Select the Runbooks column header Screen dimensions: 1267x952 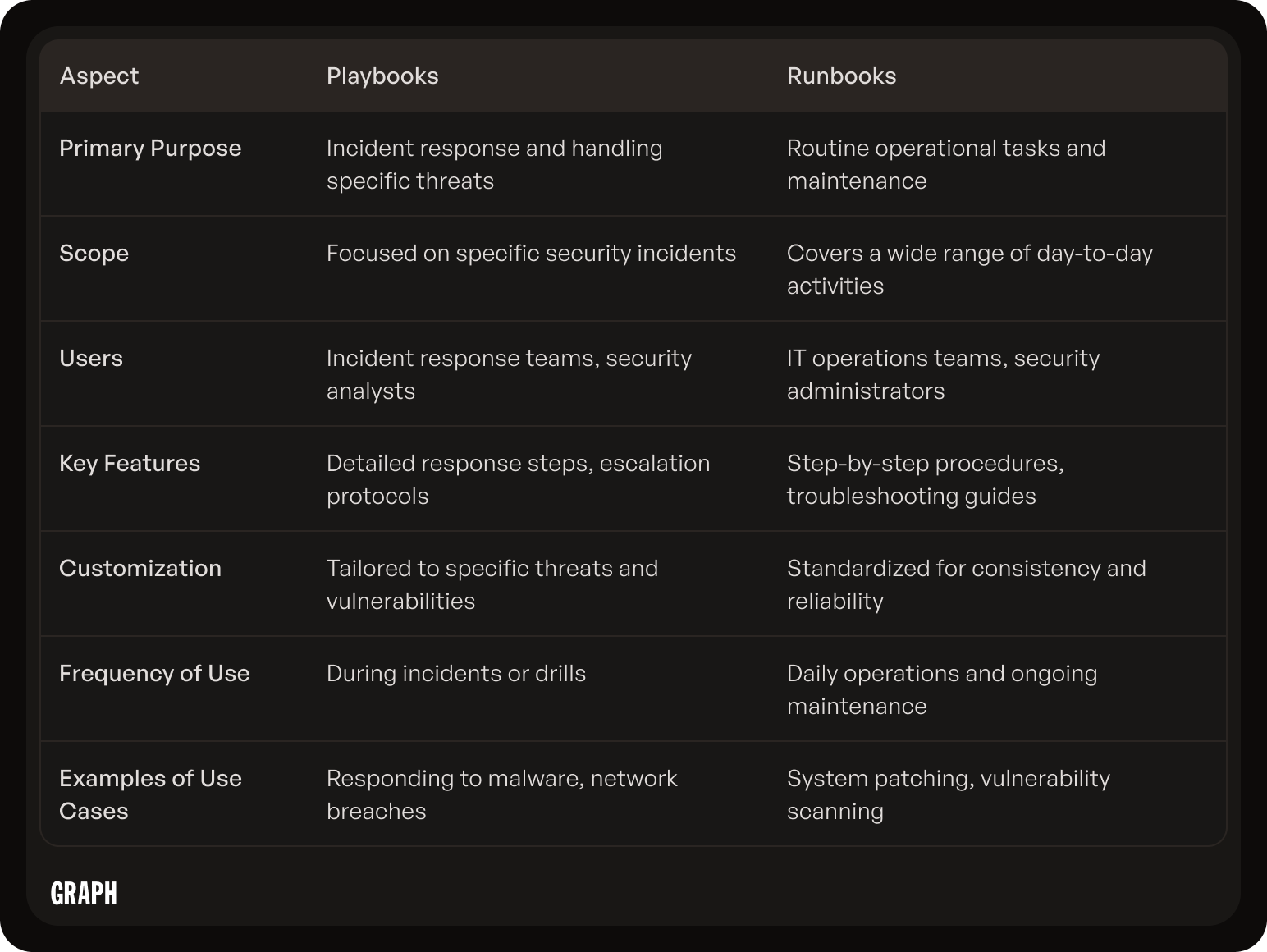click(x=841, y=76)
